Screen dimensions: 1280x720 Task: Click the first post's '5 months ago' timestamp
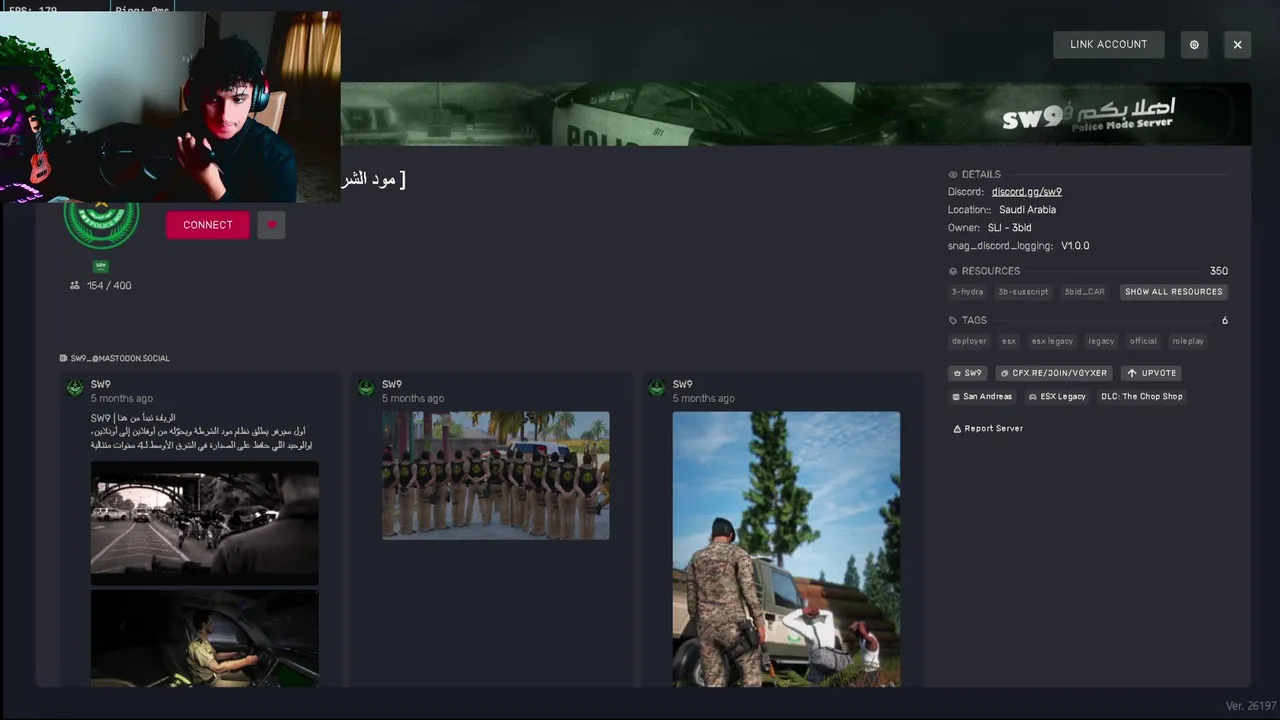tap(122, 398)
